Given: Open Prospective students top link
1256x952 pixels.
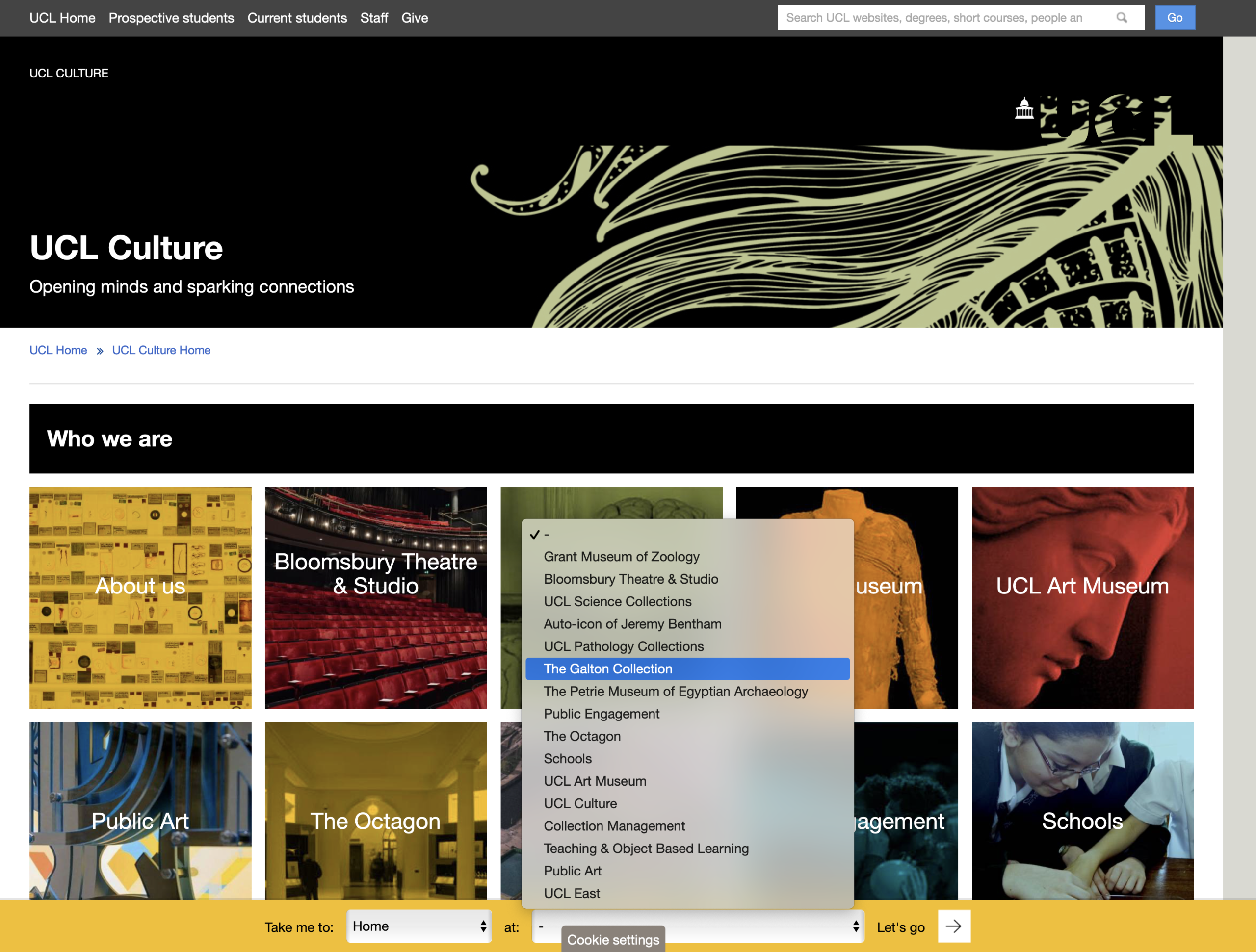Looking at the screenshot, I should click(171, 18).
